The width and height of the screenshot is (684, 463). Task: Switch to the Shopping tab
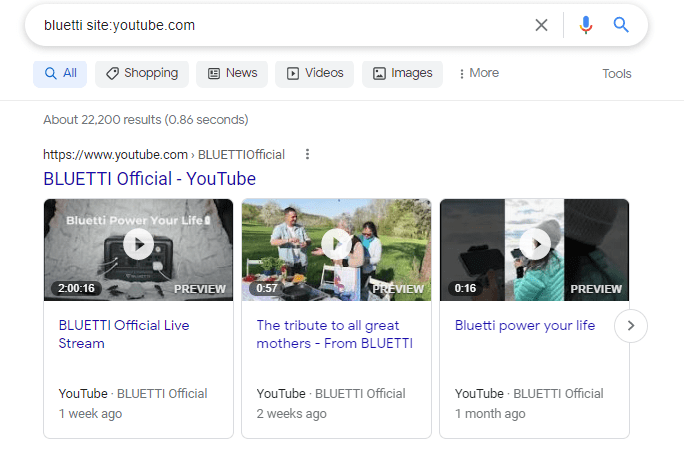142,74
